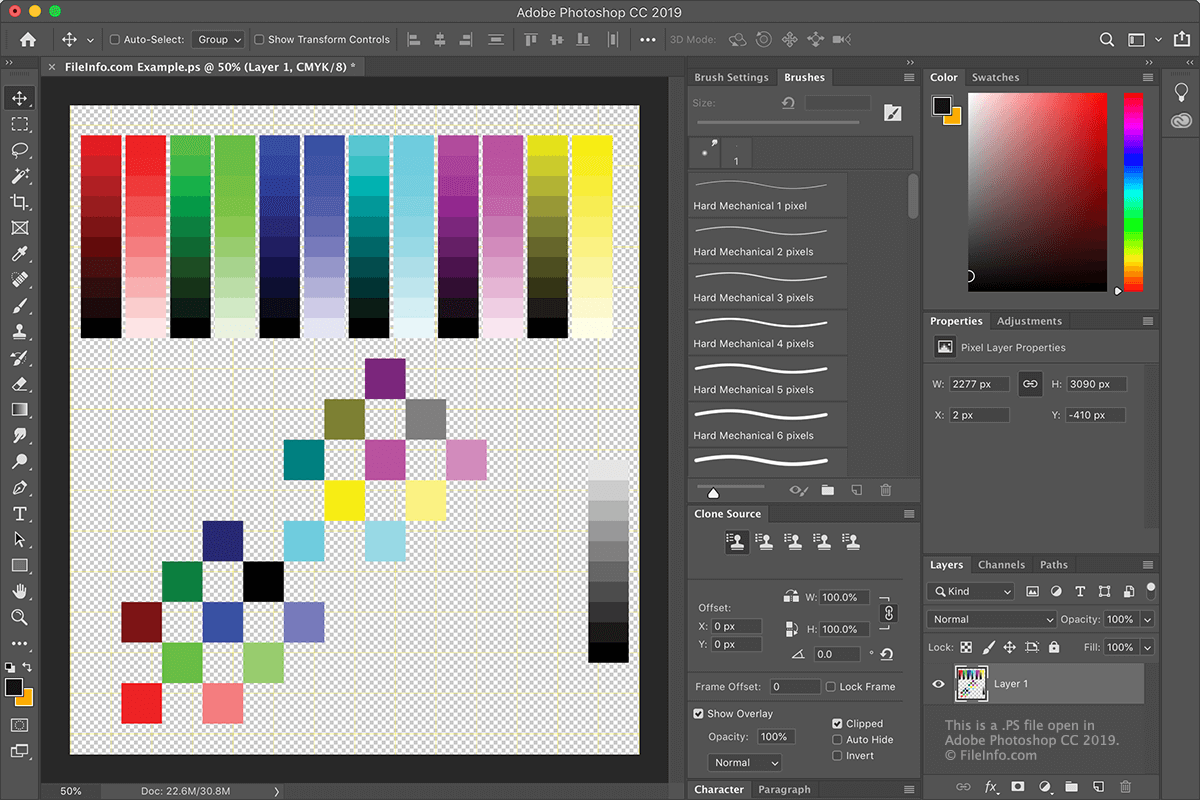Open the Auto-Select Group dropdown
Image resolution: width=1200 pixels, height=800 pixels.
point(219,40)
